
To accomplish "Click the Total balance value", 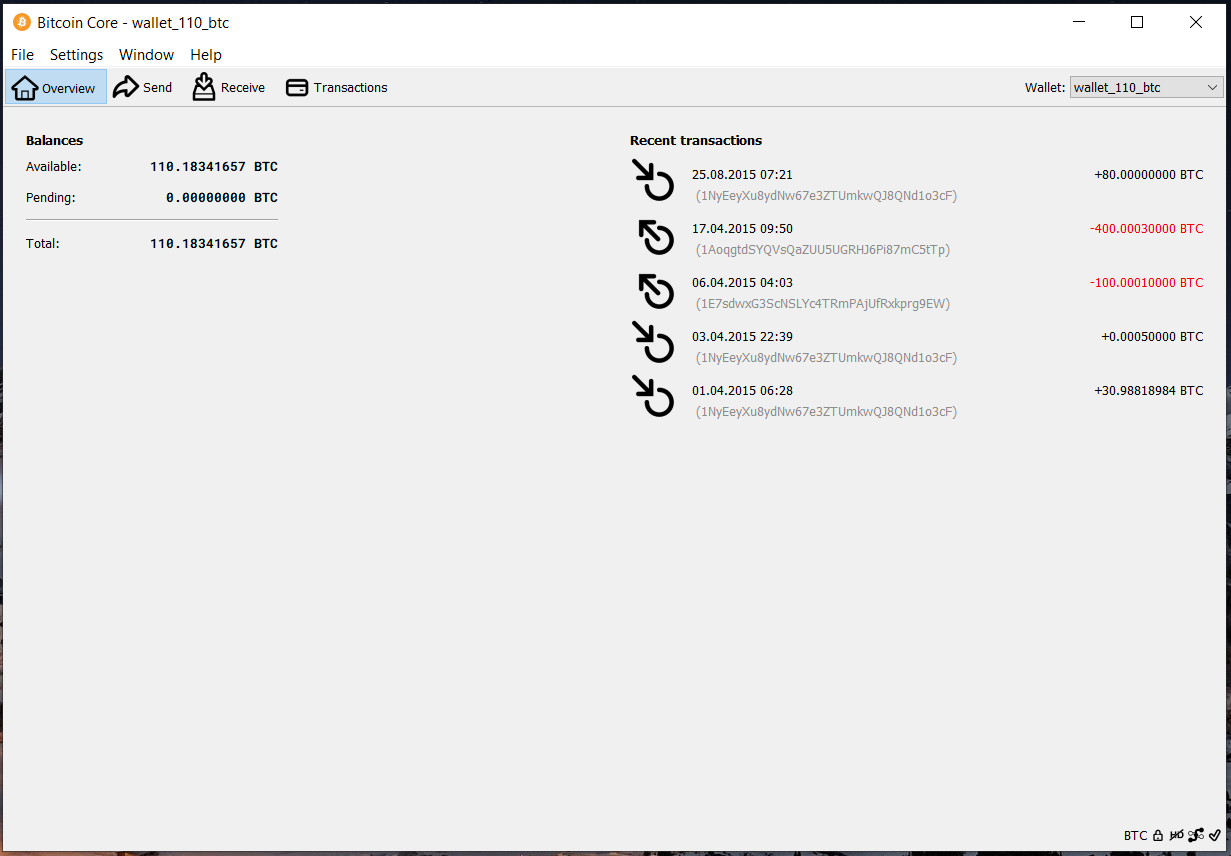I will pos(214,244).
